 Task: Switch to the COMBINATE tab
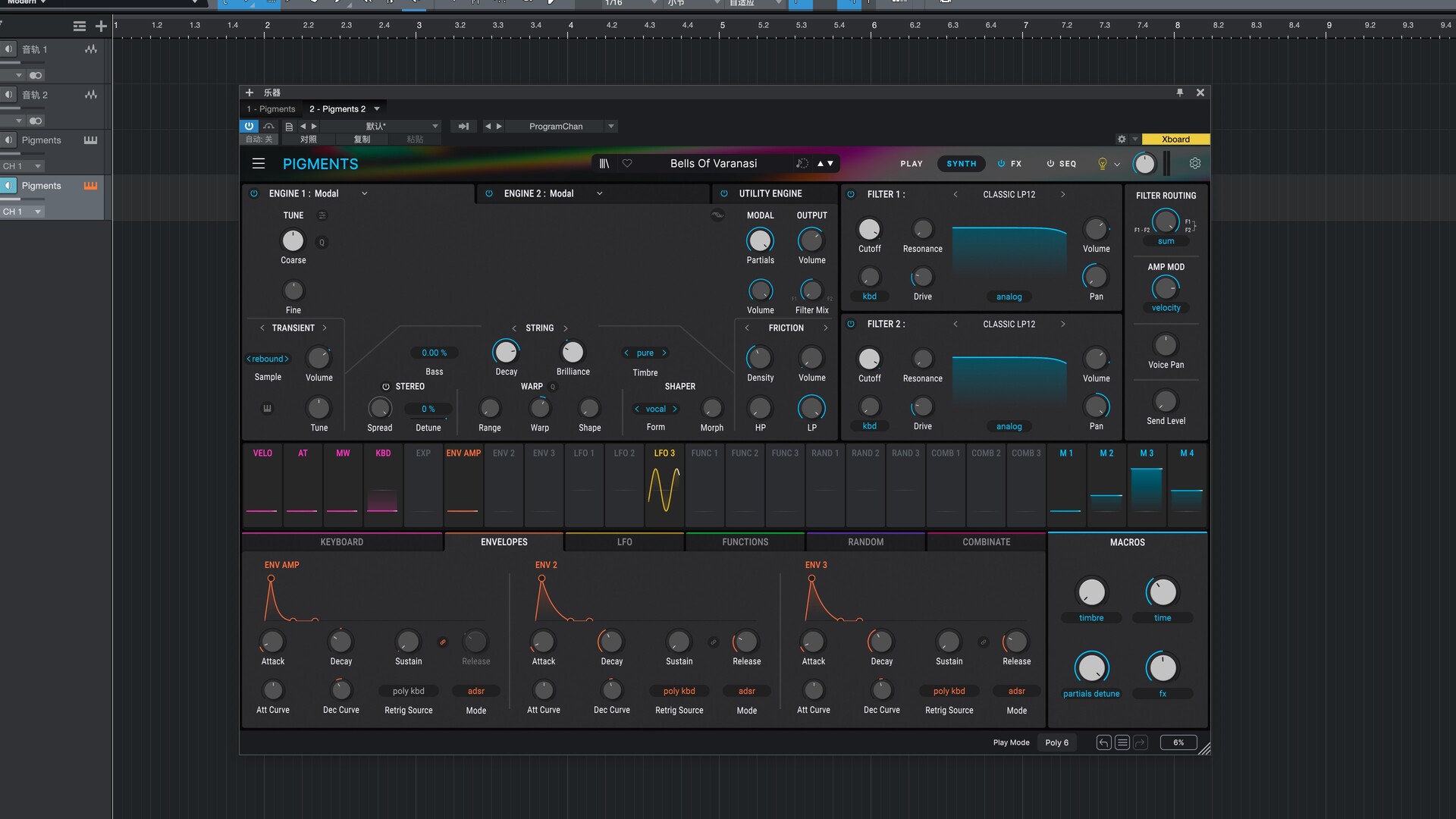pos(987,542)
